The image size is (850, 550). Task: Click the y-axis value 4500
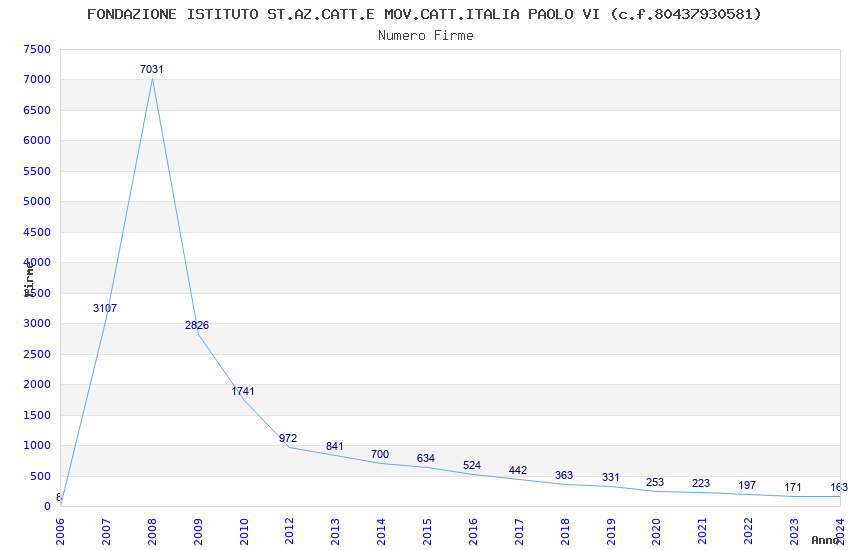[x=37, y=232]
